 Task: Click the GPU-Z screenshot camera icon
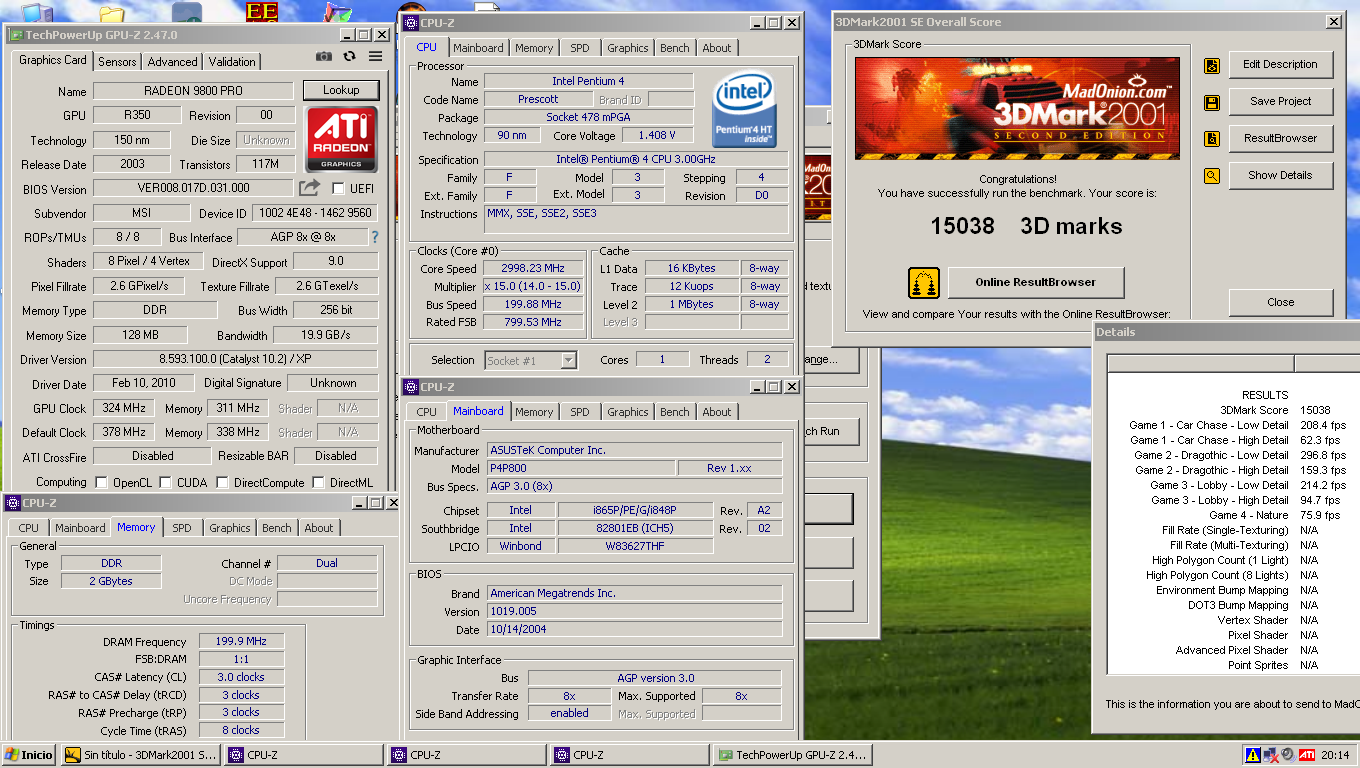pyautogui.click(x=324, y=57)
